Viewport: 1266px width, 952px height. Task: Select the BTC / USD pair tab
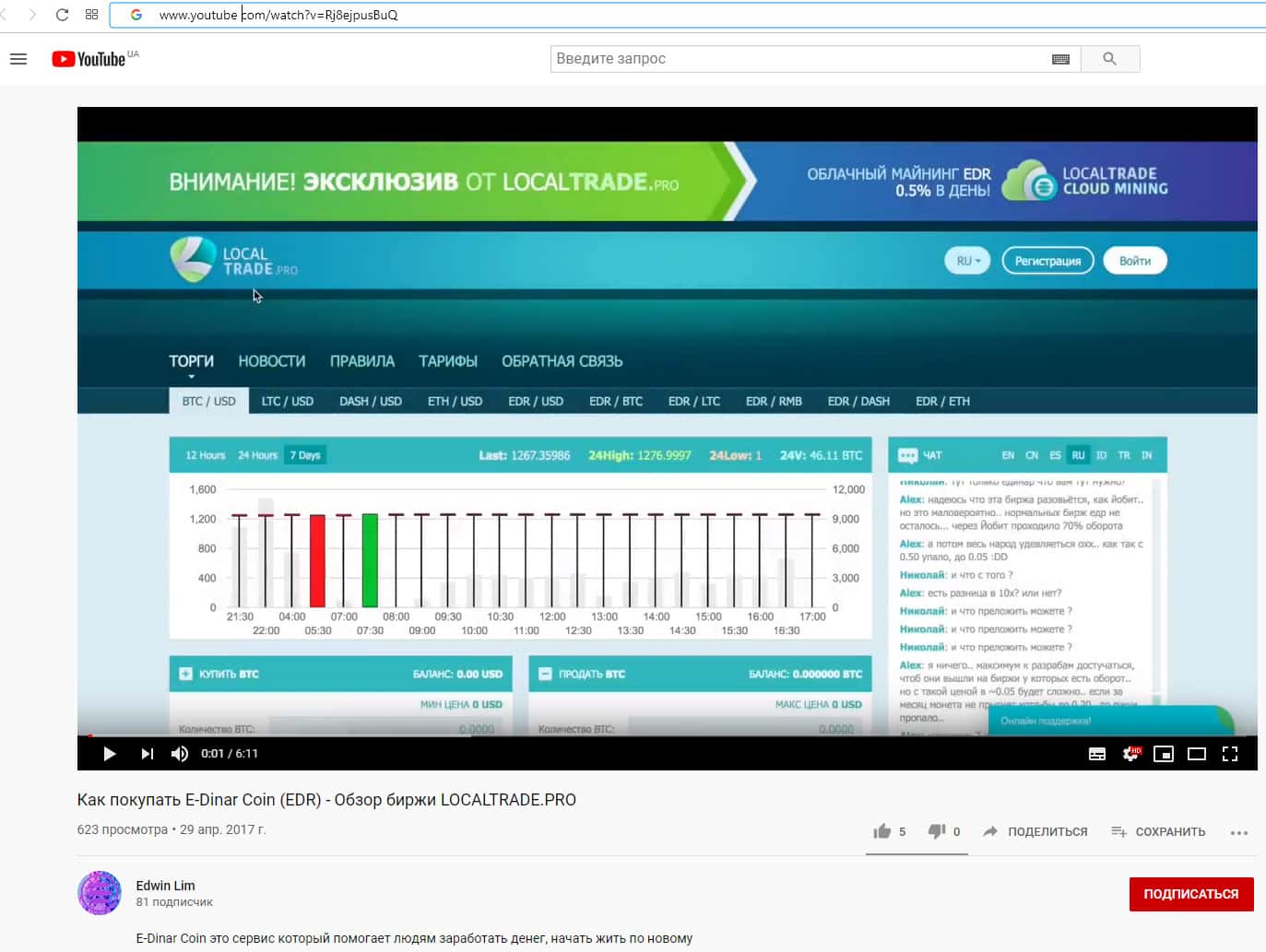[209, 401]
